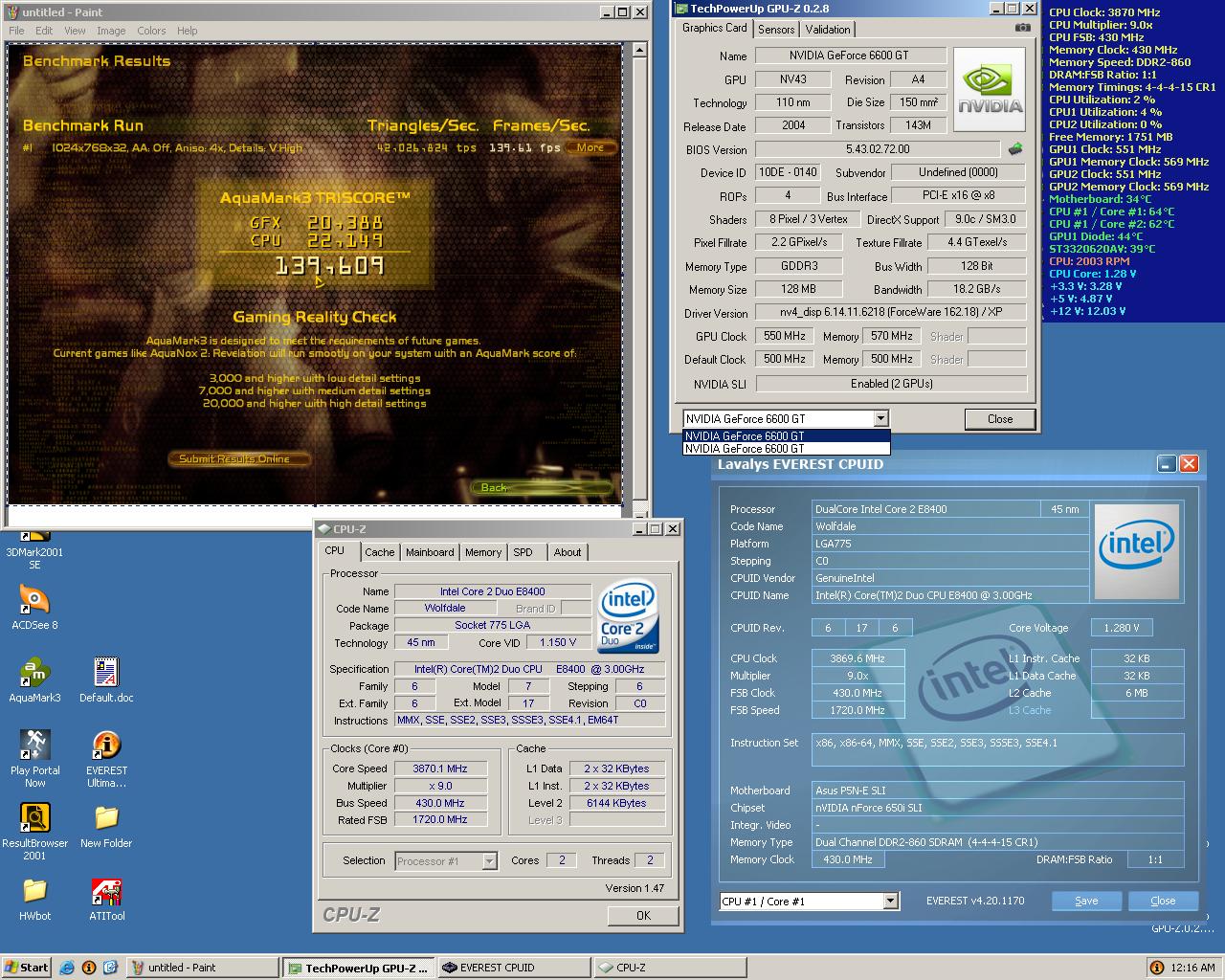Switch to the Memory tab in CPU-Z
Image resolution: width=1225 pixels, height=980 pixels.
483,552
